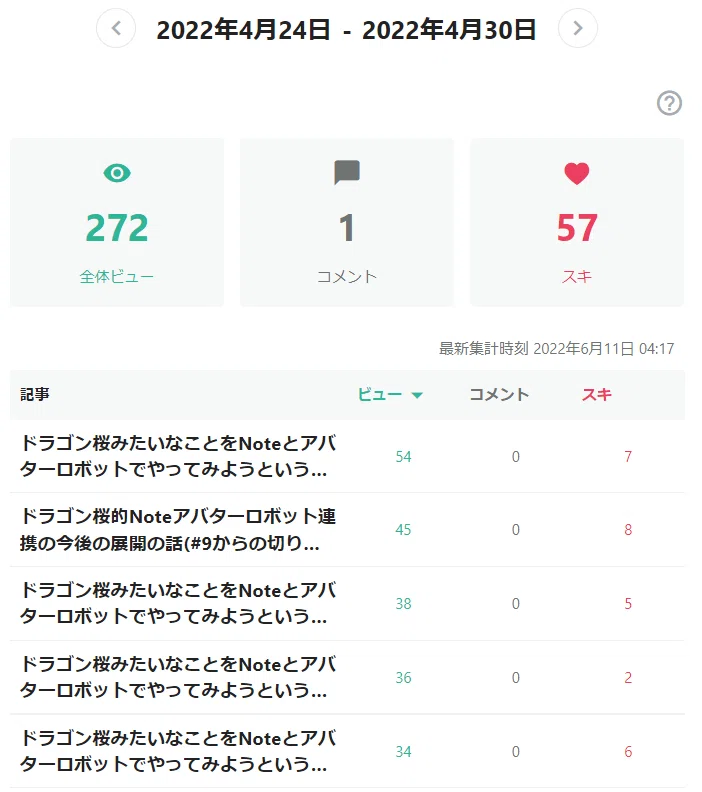Viewport: 702px width, 792px height.
Task: Toggle sort arrow beside ビュー column
Action: point(417,395)
